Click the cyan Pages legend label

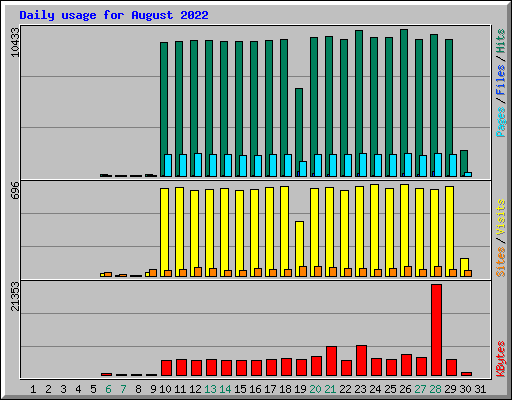pyautogui.click(x=500, y=122)
